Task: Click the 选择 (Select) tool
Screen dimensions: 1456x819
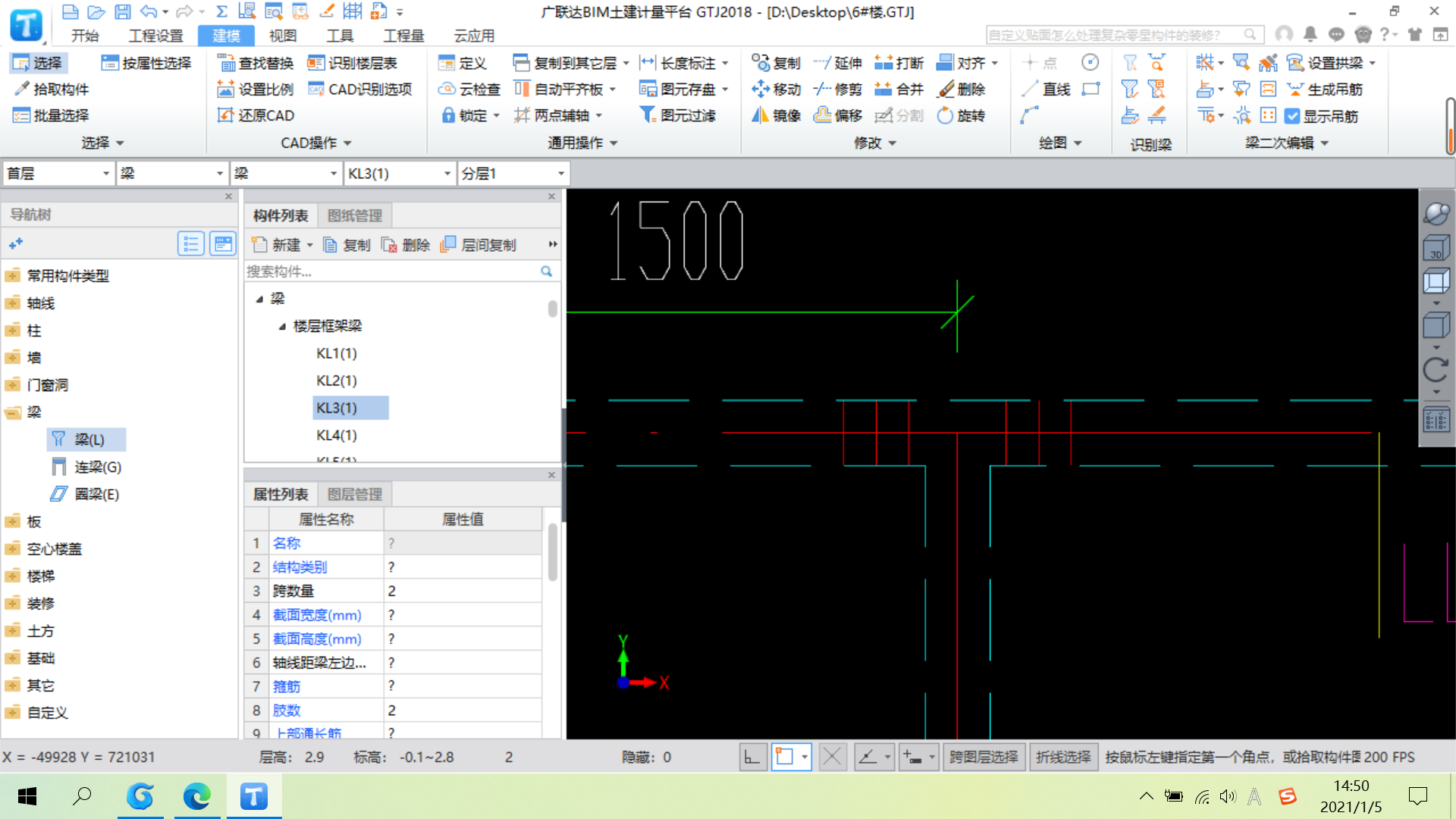Action: (x=38, y=63)
